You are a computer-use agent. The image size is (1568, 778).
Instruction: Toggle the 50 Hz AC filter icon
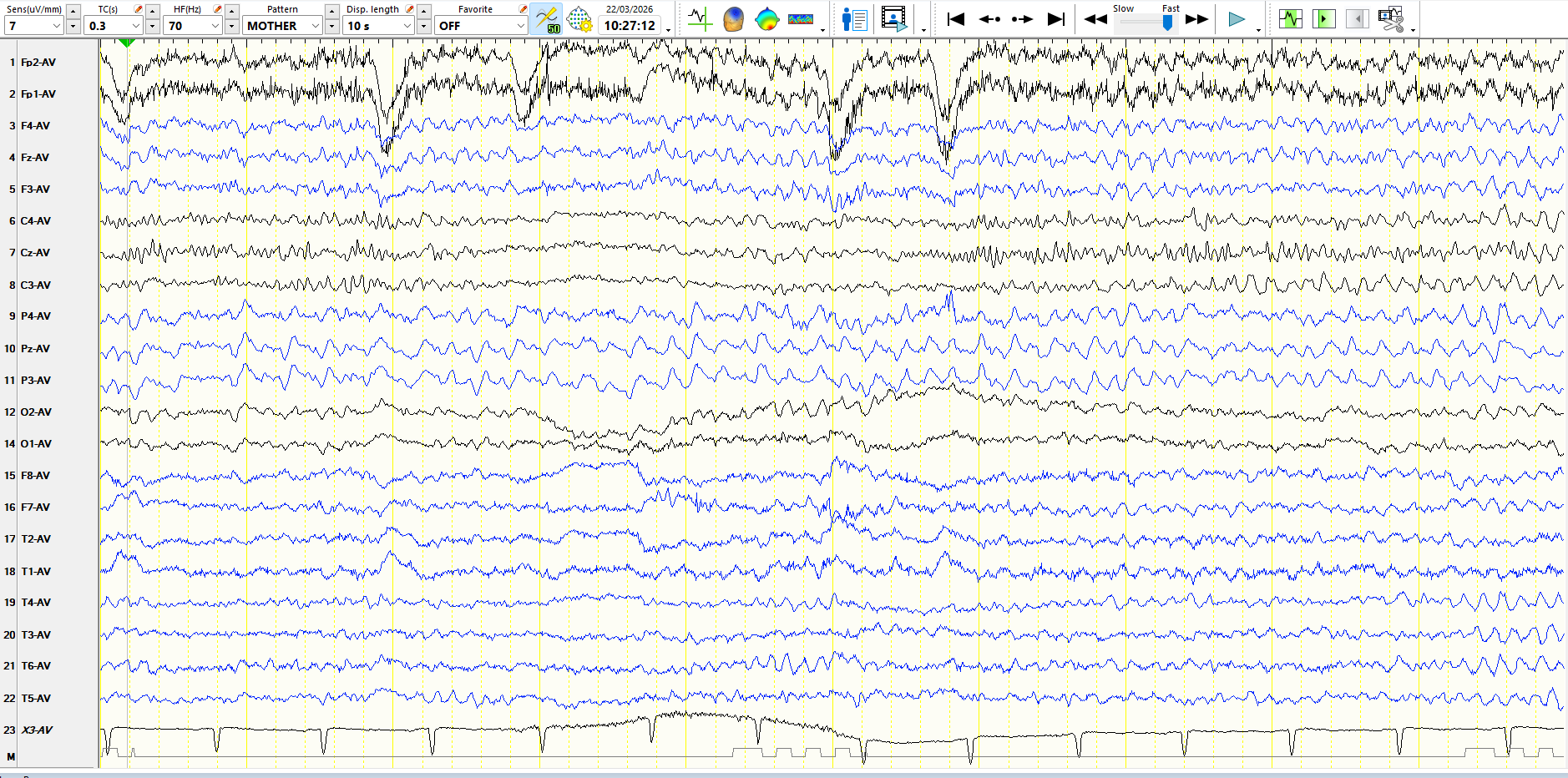tap(547, 19)
